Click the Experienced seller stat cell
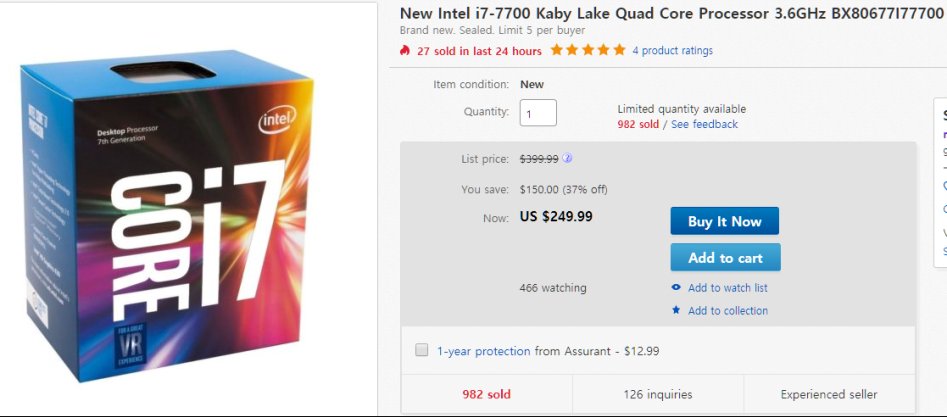Image resolution: width=947 pixels, height=417 pixels. pos(829,394)
